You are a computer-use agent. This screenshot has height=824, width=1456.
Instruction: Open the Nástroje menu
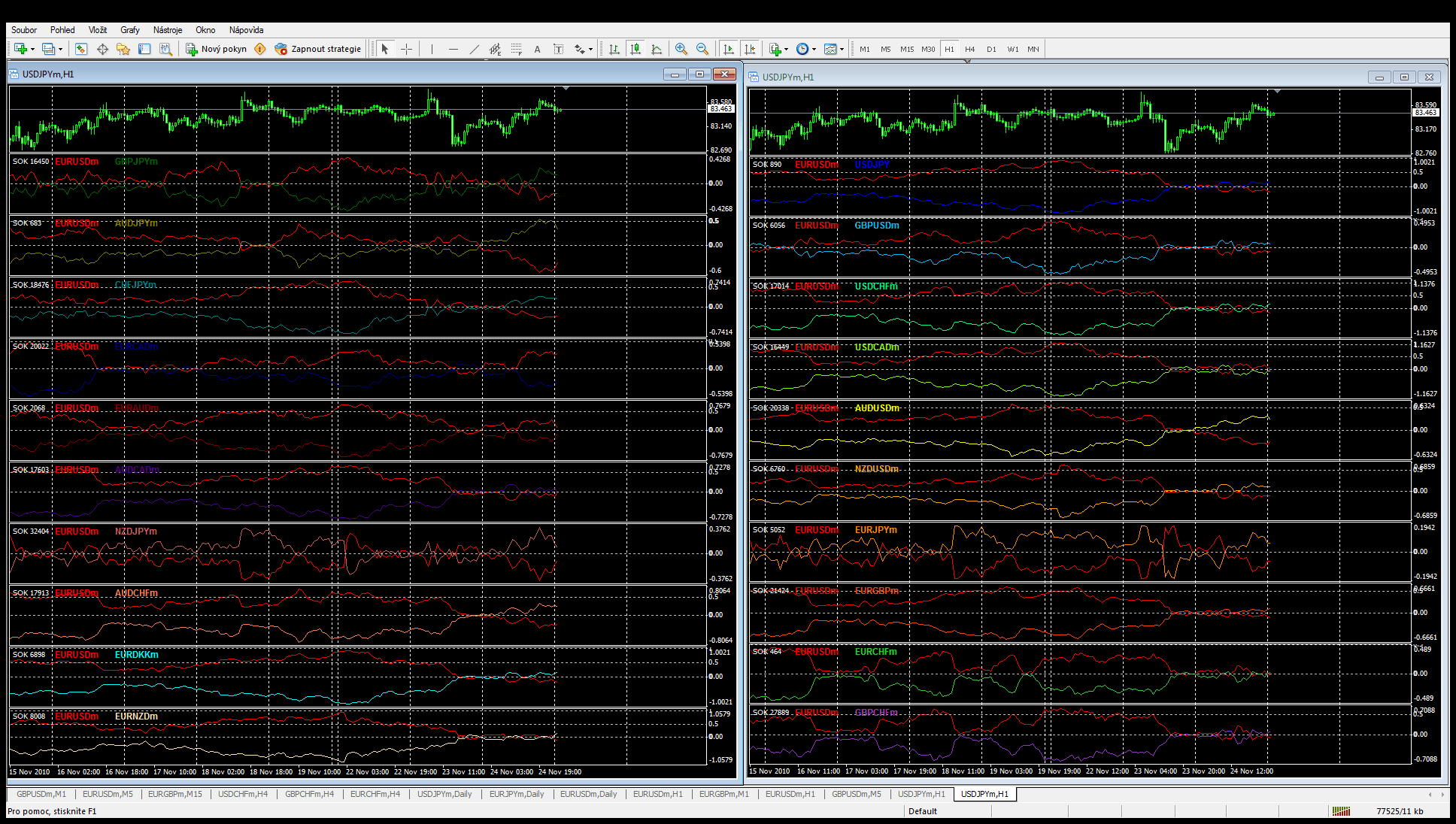click(x=167, y=30)
